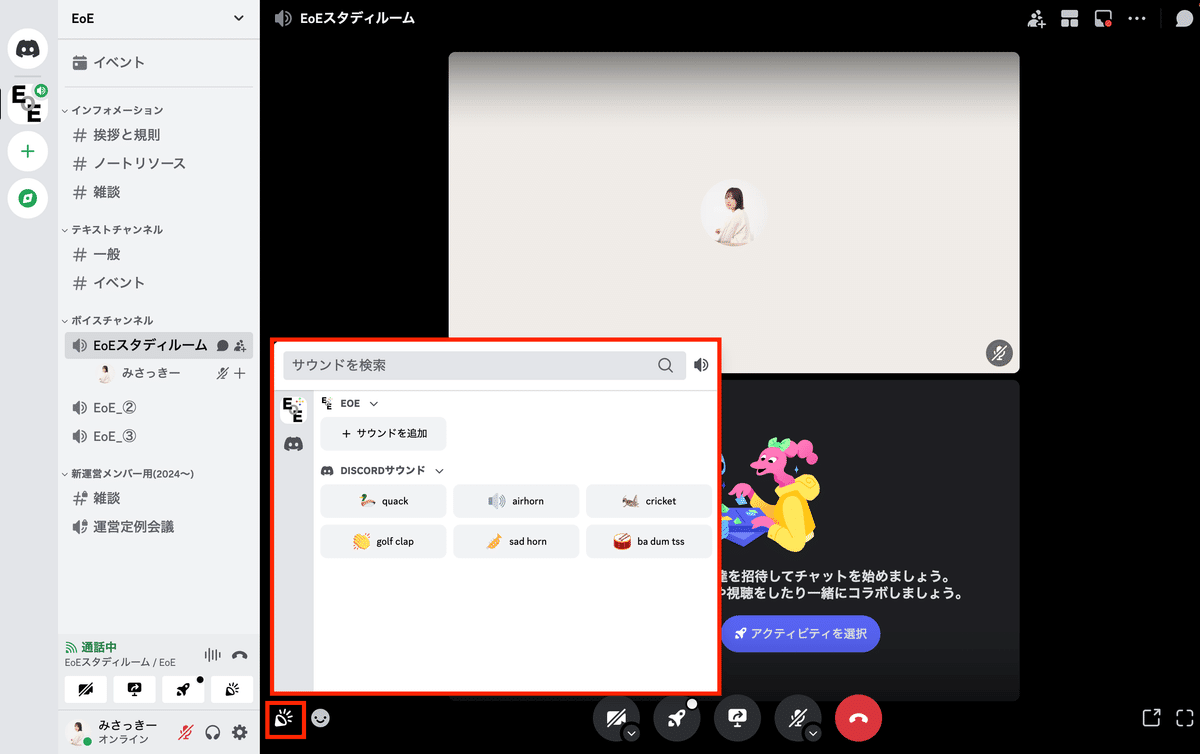Select the EoE server icon in server list
The image size is (1200, 754).
click(28, 103)
